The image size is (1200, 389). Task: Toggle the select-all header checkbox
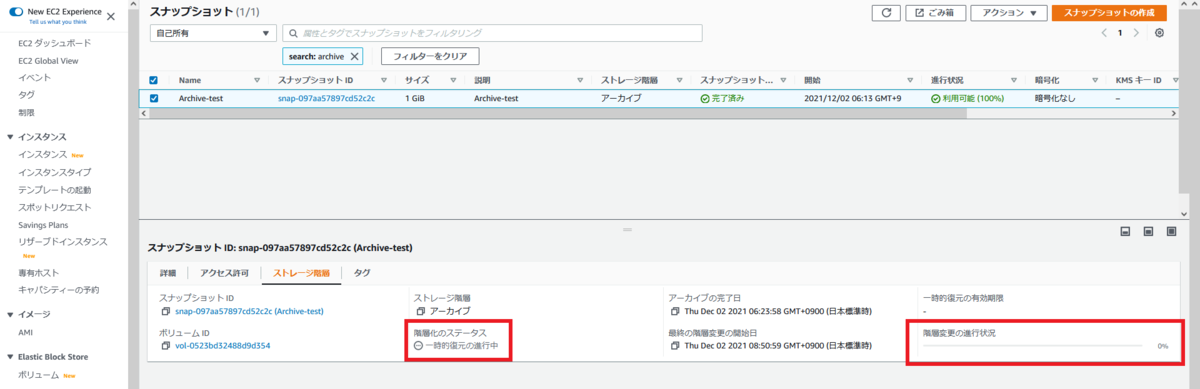pyautogui.click(x=153, y=80)
